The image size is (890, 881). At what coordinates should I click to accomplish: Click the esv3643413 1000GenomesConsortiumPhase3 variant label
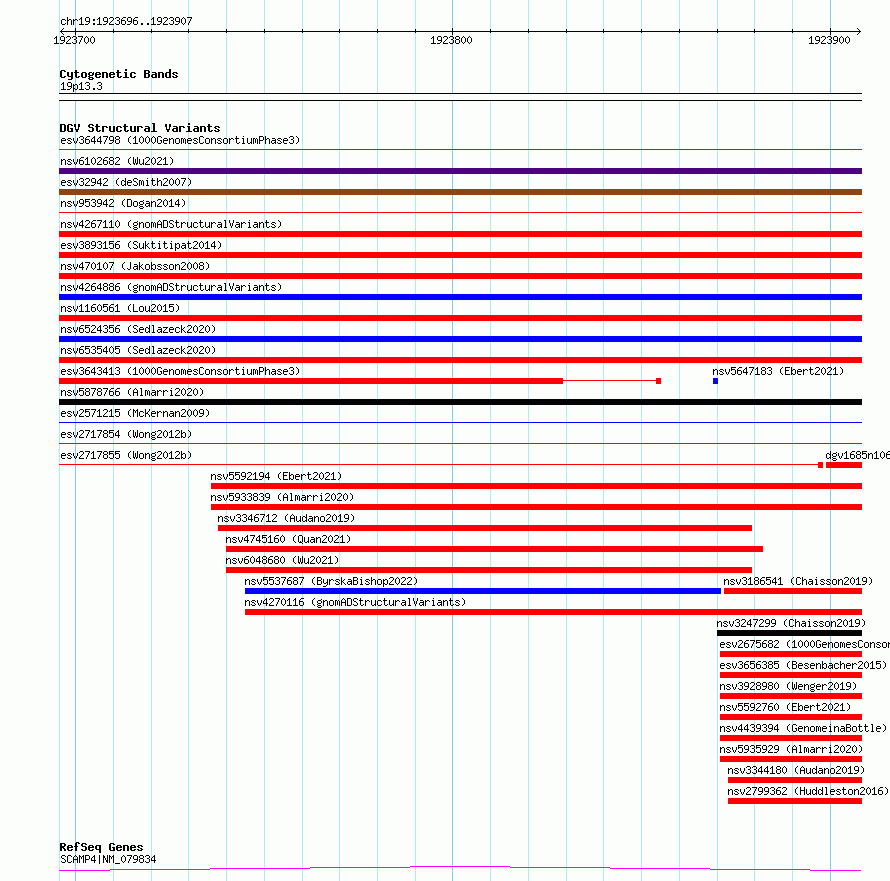(180, 371)
